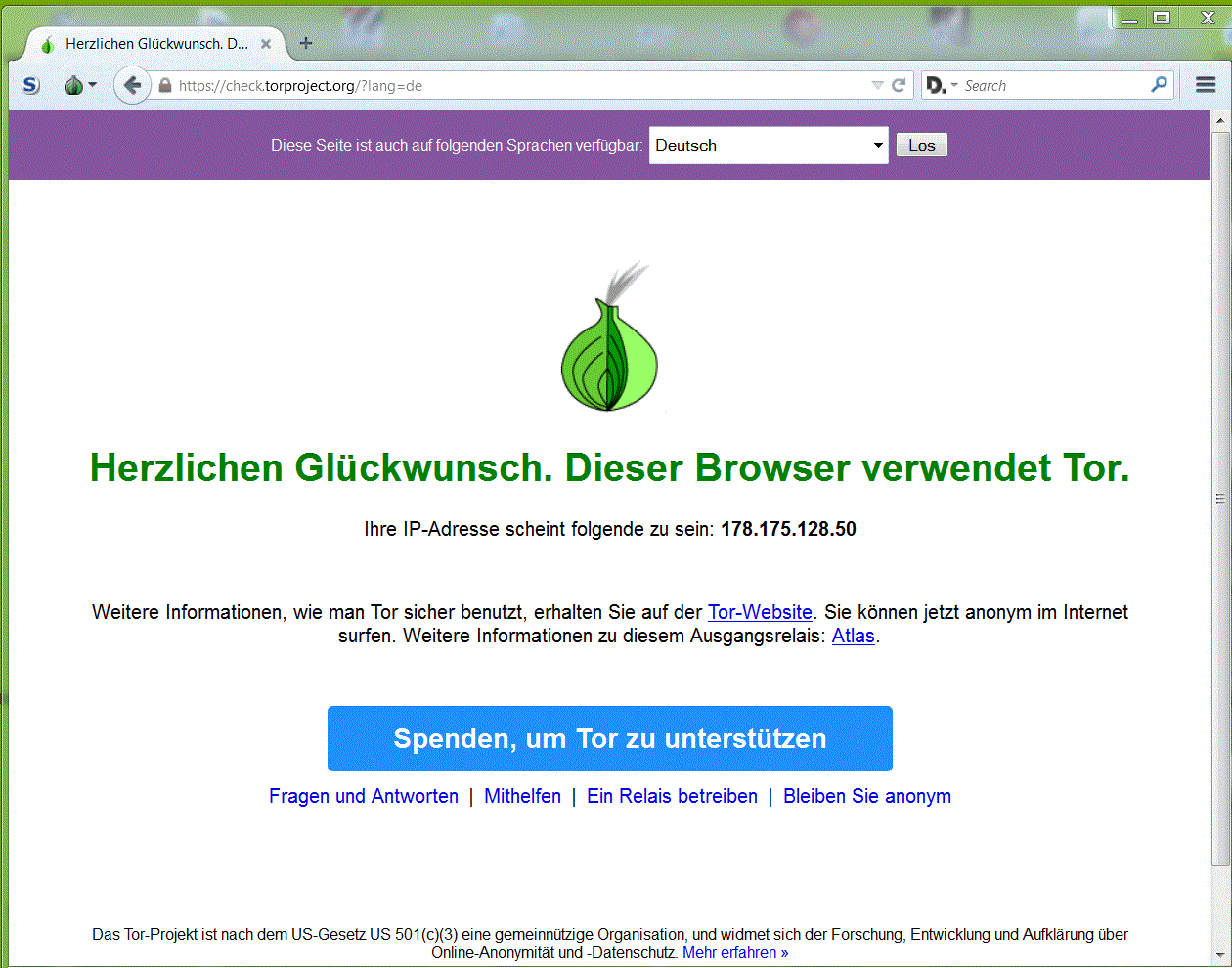Screen dimensions: 1232x968
Task: Click the search magnifier icon
Action: (1159, 85)
